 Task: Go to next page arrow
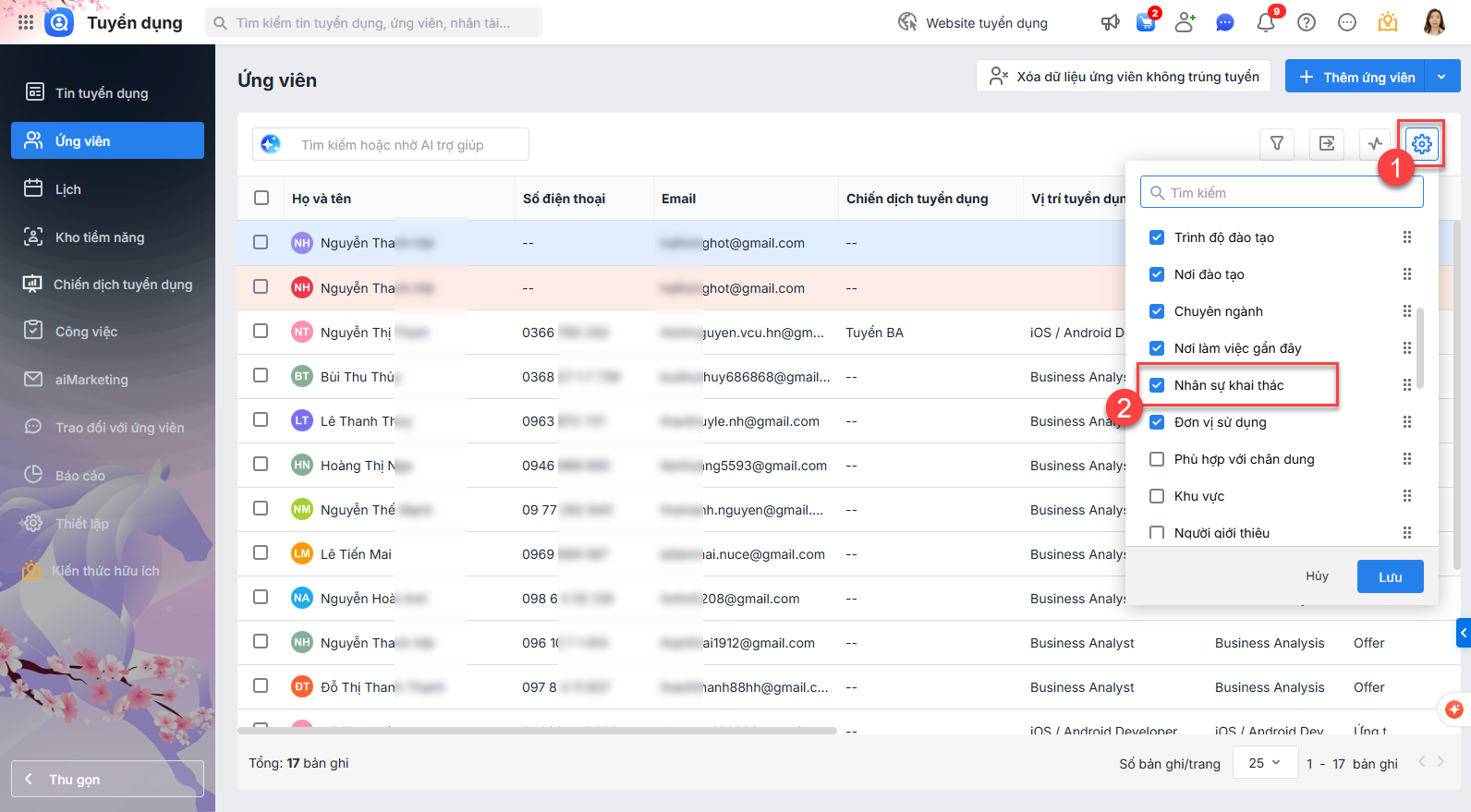pyautogui.click(x=1441, y=762)
